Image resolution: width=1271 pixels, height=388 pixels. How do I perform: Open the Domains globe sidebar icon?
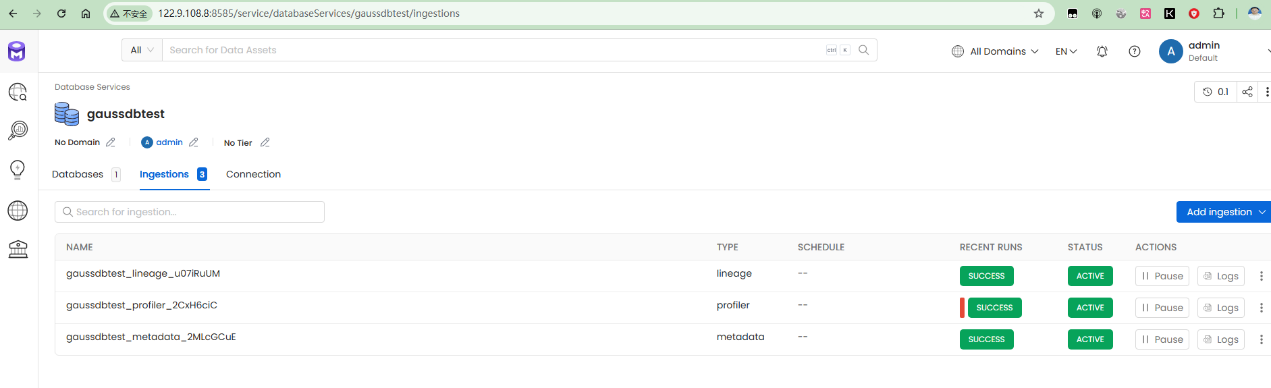[18, 210]
